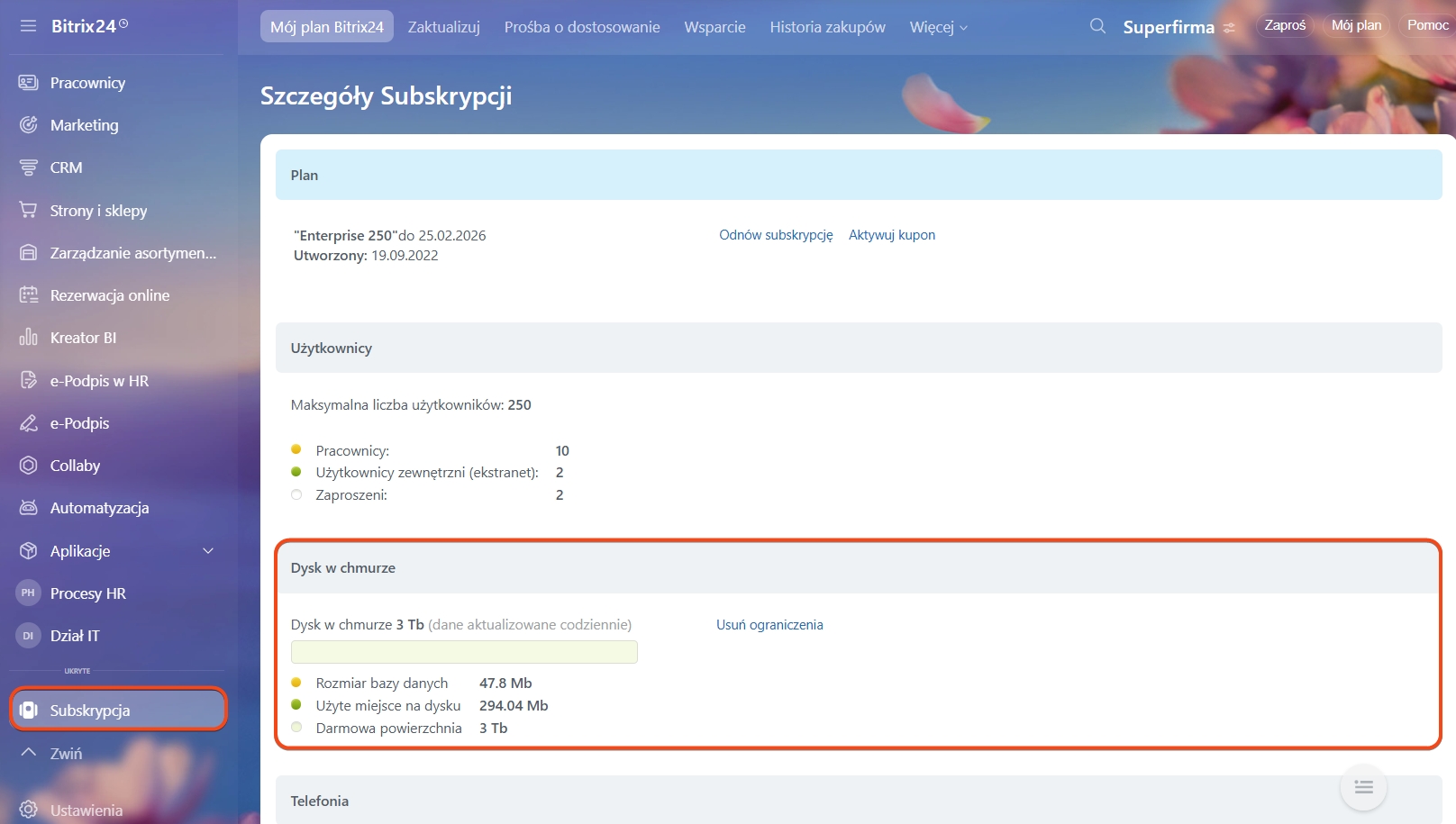
Task: Click the UKRYTE hidden section label
Action: pyautogui.click(x=77, y=671)
